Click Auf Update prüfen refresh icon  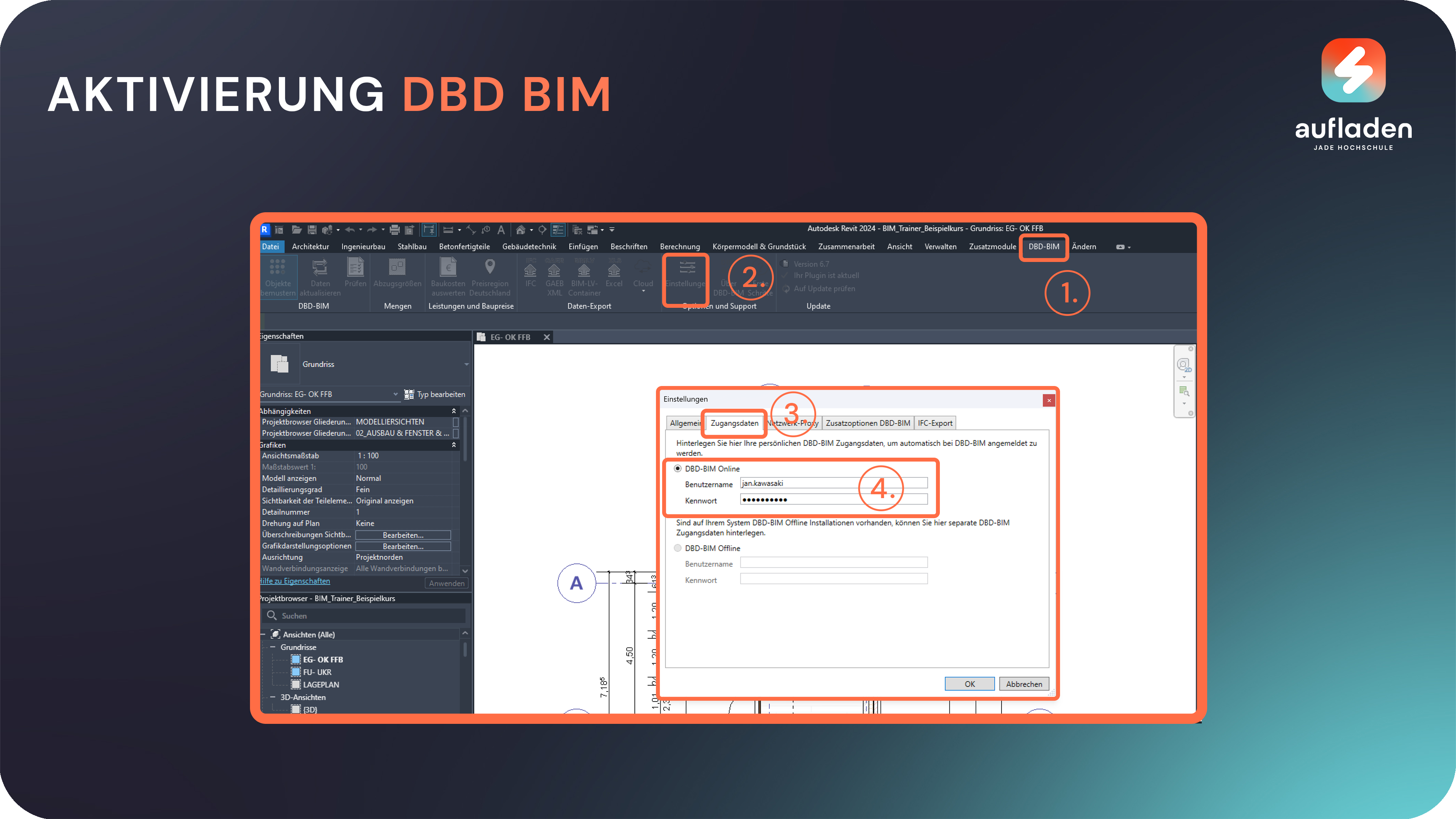[786, 289]
